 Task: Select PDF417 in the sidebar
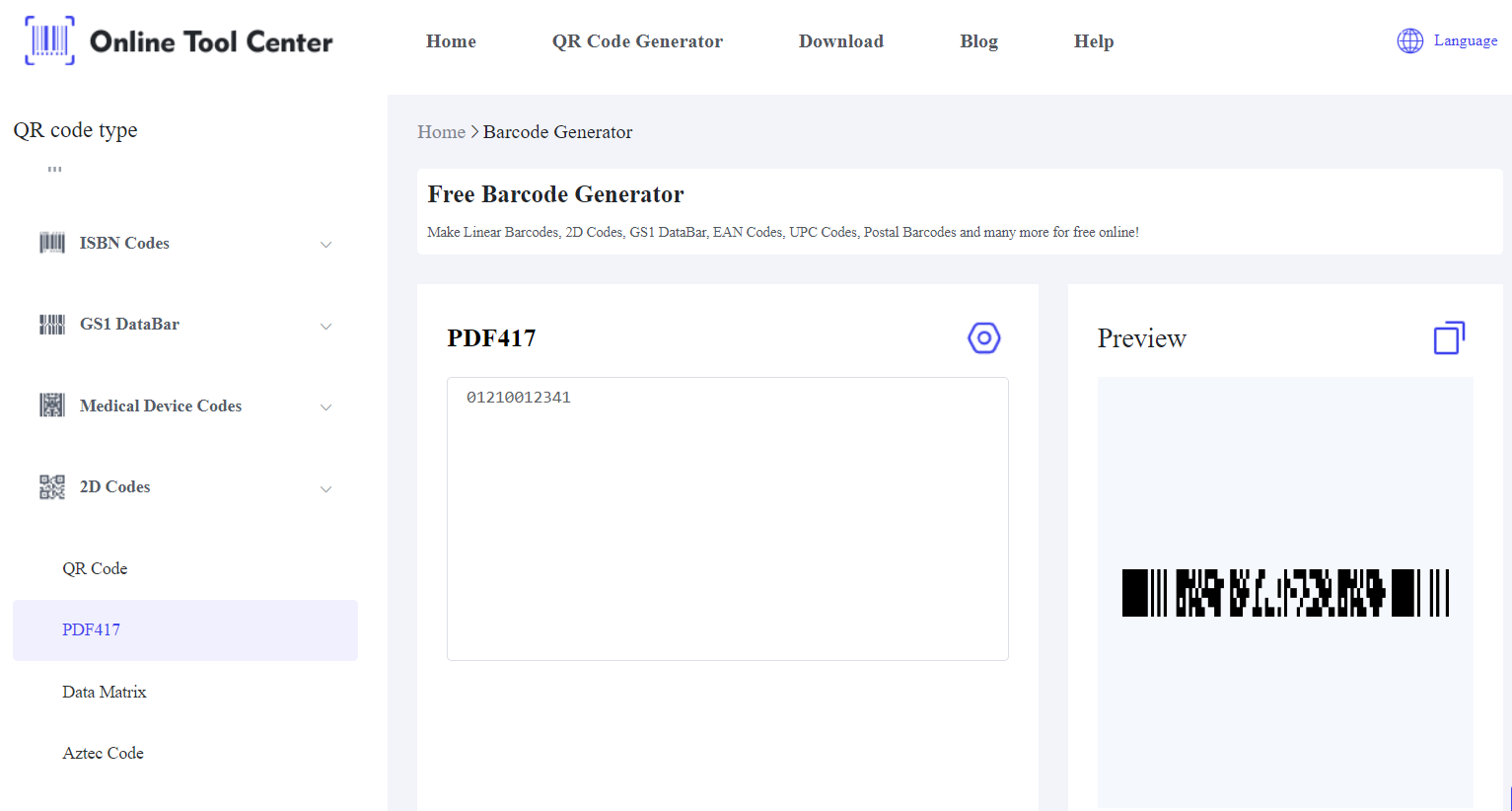185,630
